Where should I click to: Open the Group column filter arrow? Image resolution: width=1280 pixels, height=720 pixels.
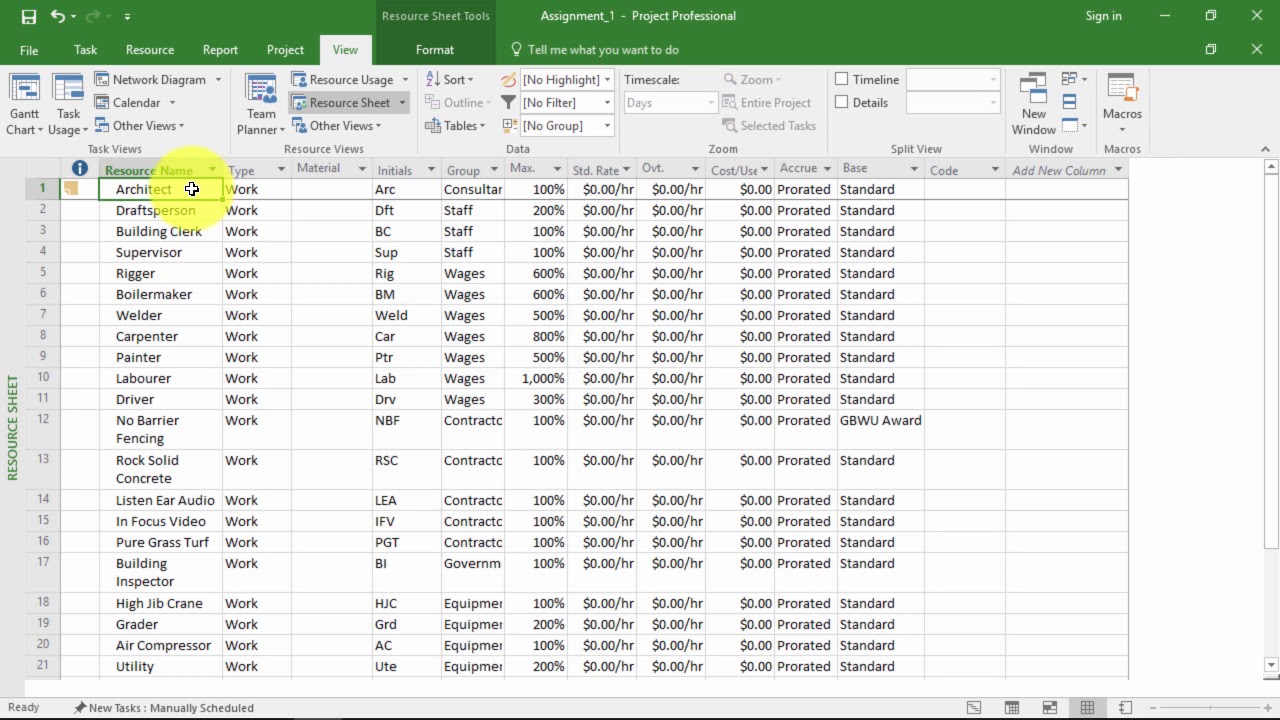coord(493,169)
